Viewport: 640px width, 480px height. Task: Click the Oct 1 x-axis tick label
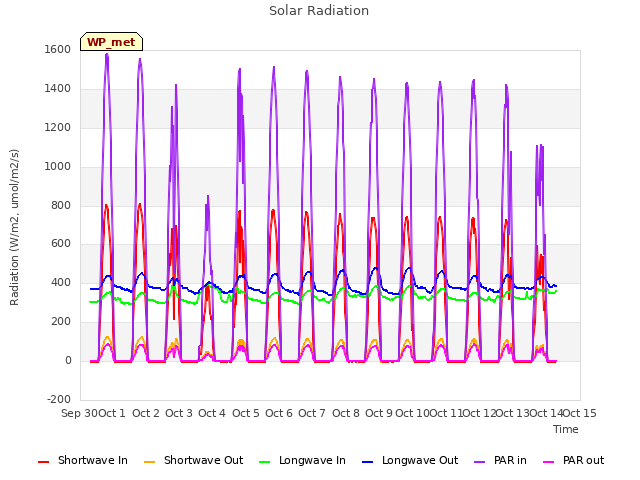[112, 413]
